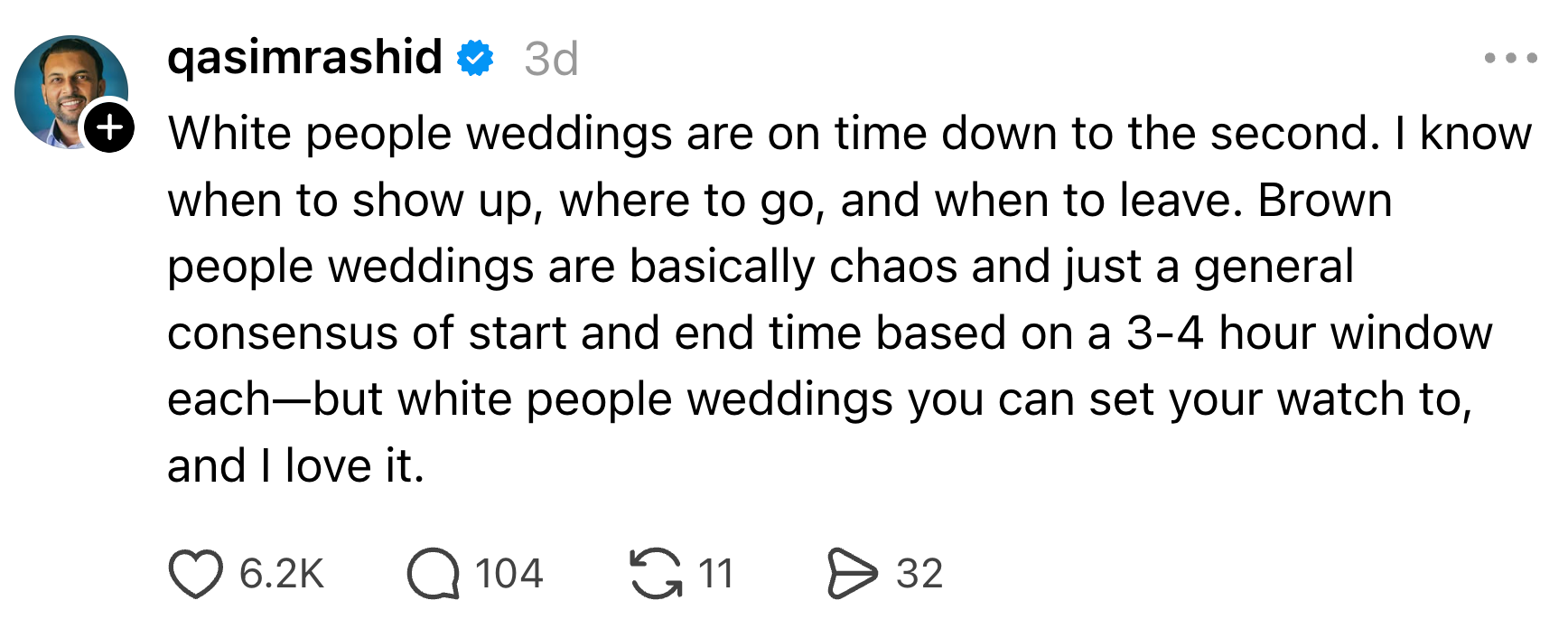Like the post with the heart icon

[x=195, y=574]
